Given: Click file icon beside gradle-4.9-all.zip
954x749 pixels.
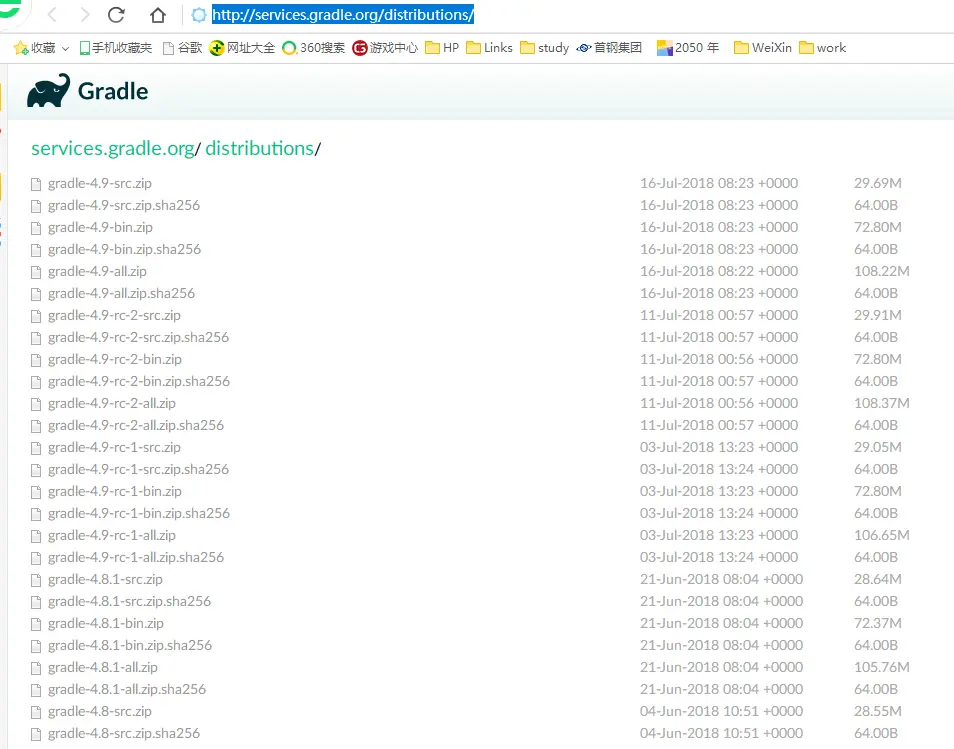Looking at the screenshot, I should click(36, 271).
